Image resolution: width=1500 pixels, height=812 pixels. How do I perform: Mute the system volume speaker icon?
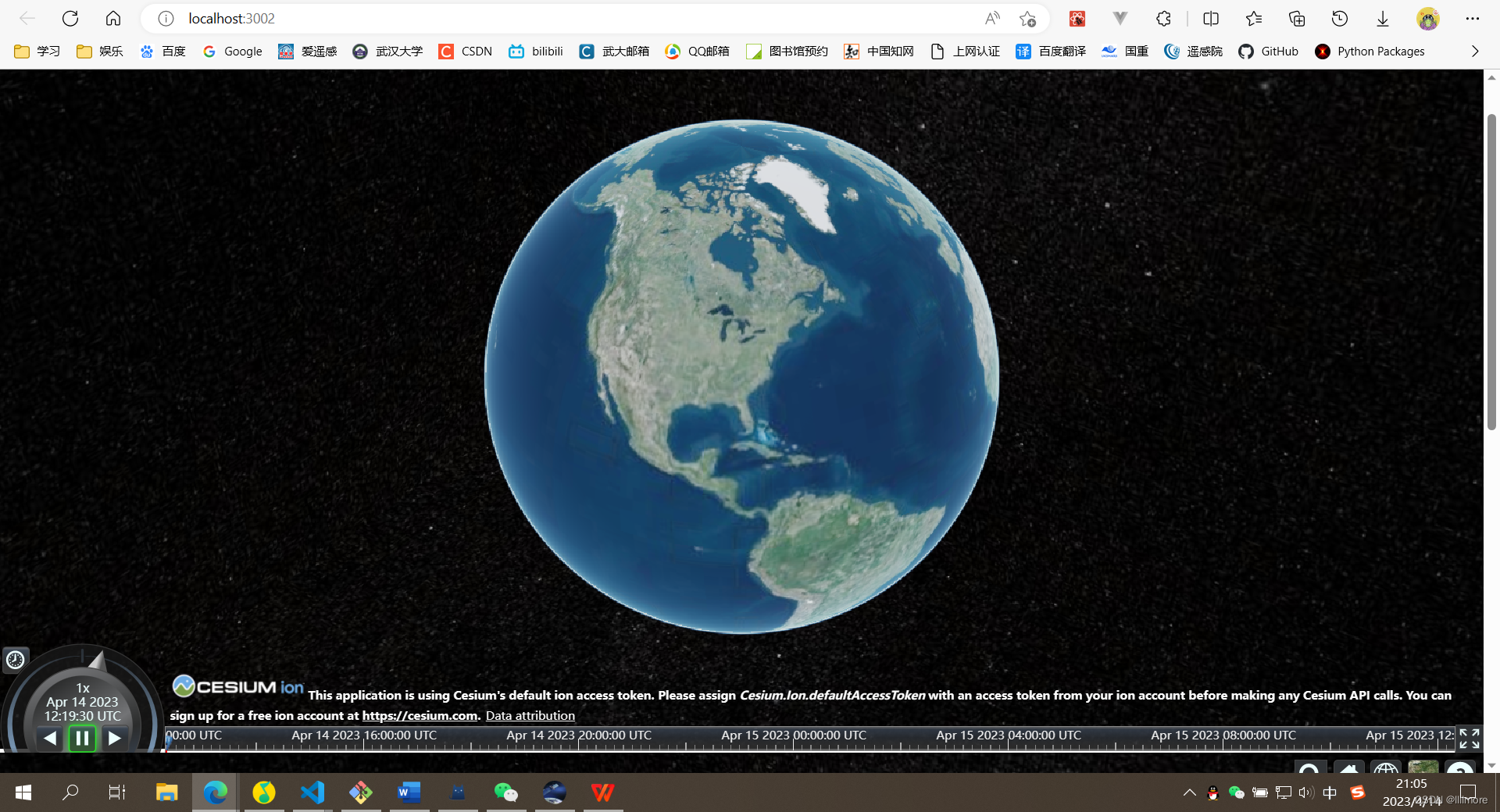tap(1305, 794)
